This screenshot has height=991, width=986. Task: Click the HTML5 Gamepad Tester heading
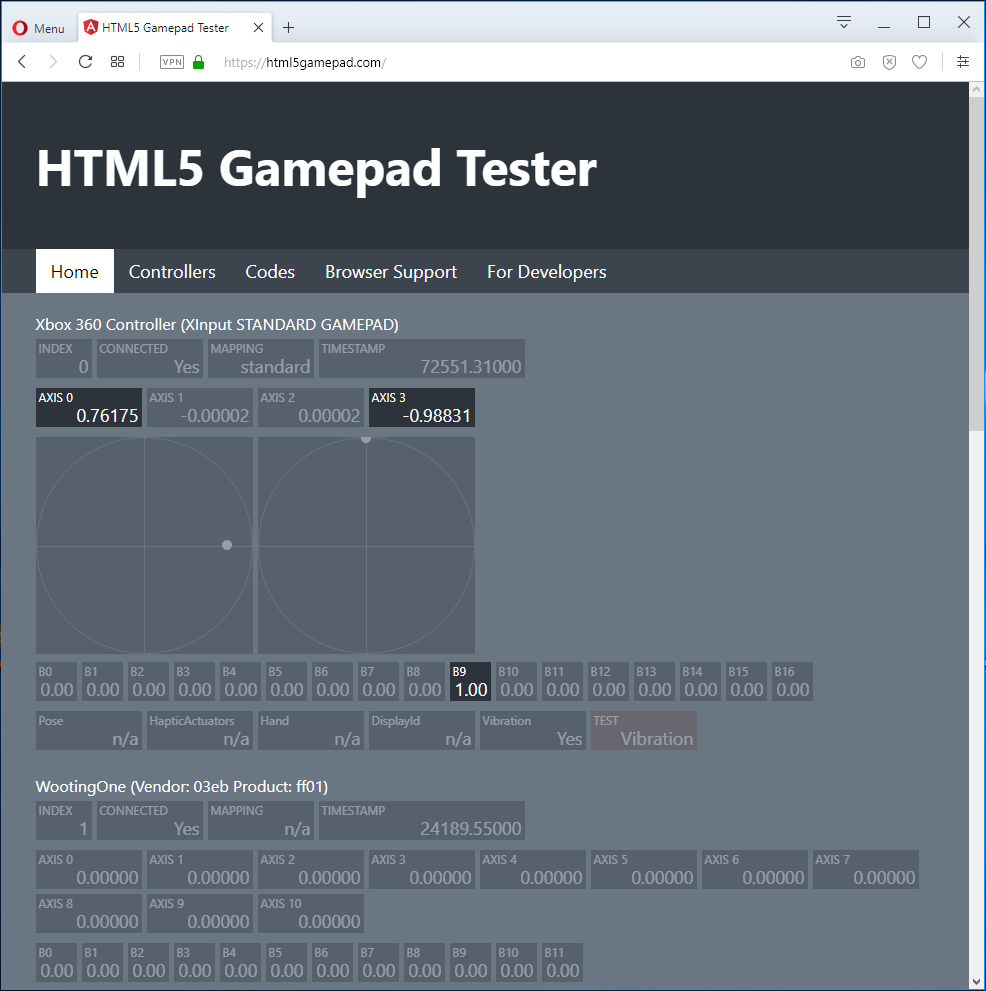tap(317, 169)
